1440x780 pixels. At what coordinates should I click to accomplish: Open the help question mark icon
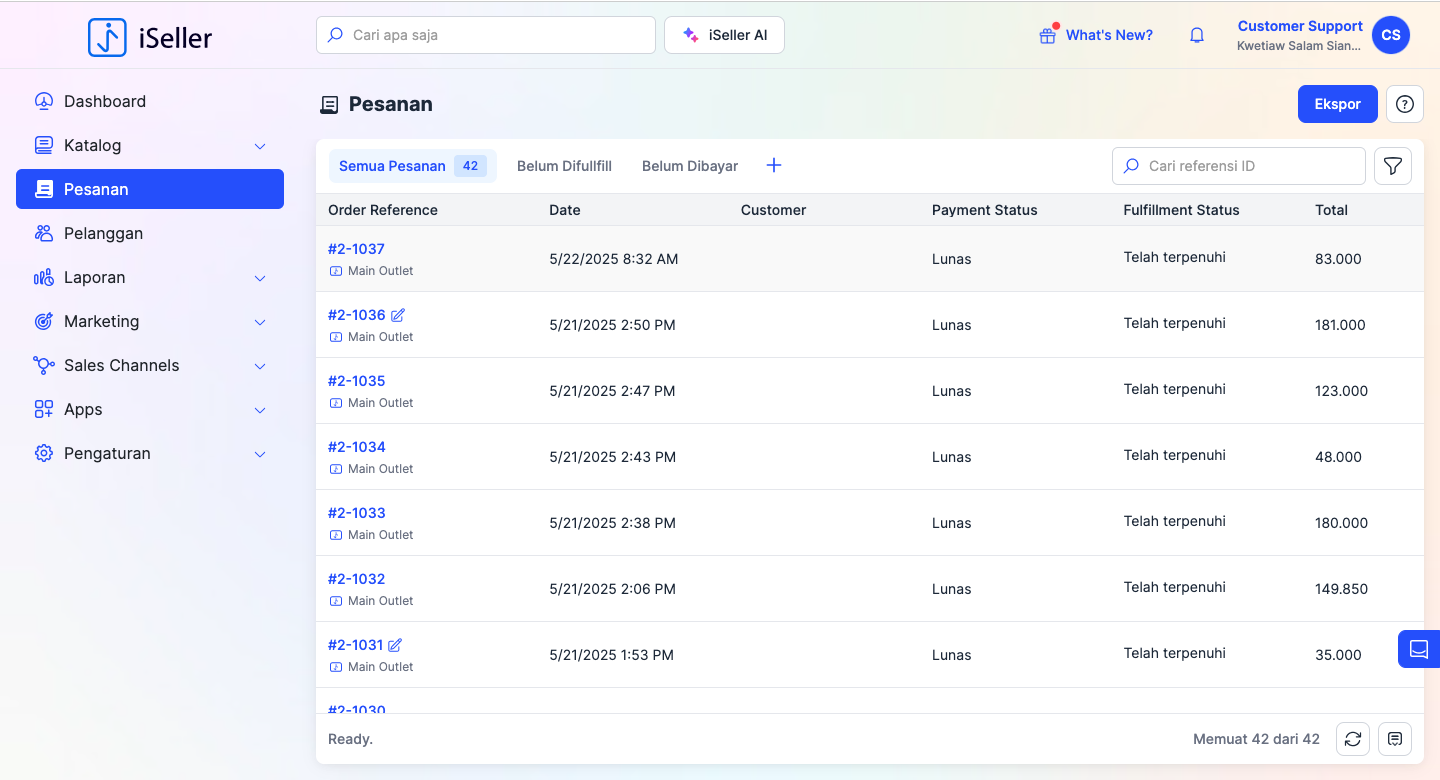click(1405, 104)
